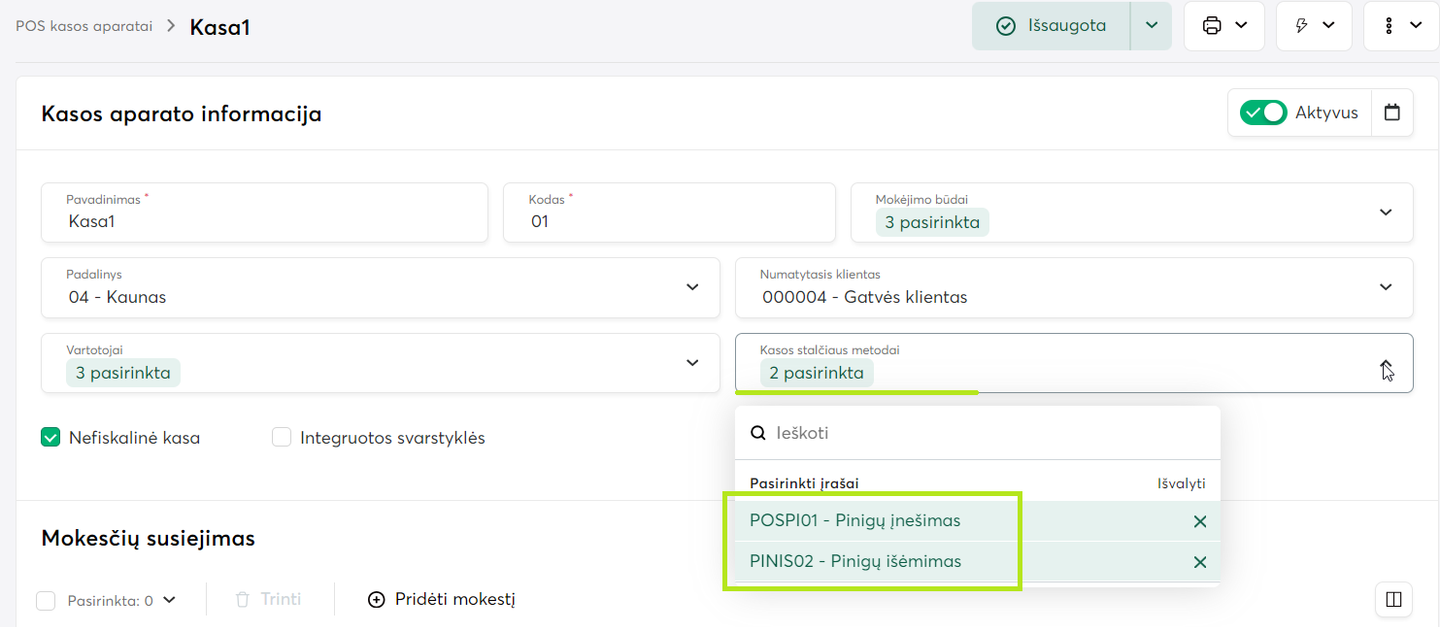Click the calendar icon beside Aktyvus
1440x627 pixels.
click(1392, 113)
